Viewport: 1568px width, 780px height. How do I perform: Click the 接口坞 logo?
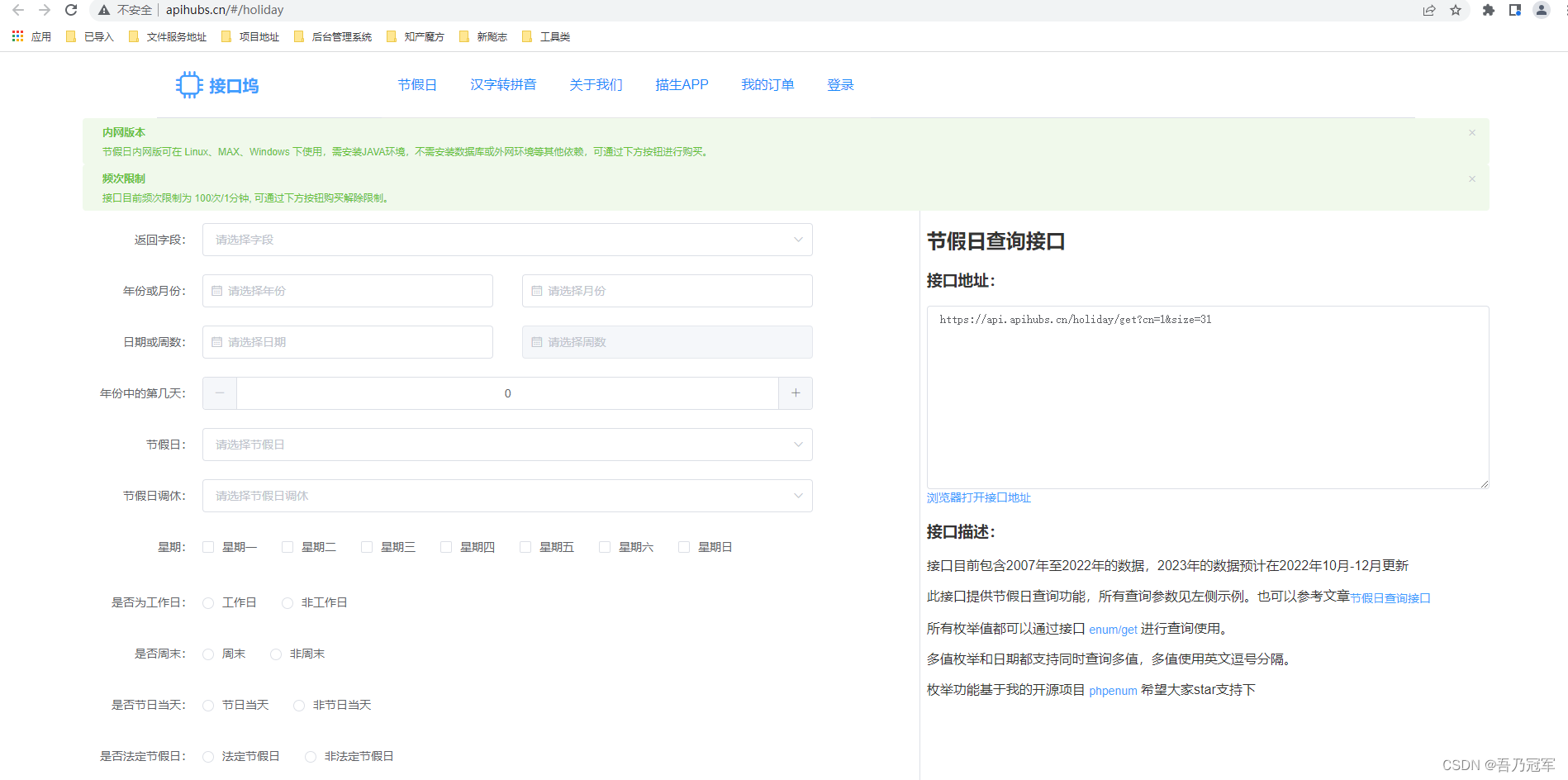[217, 85]
